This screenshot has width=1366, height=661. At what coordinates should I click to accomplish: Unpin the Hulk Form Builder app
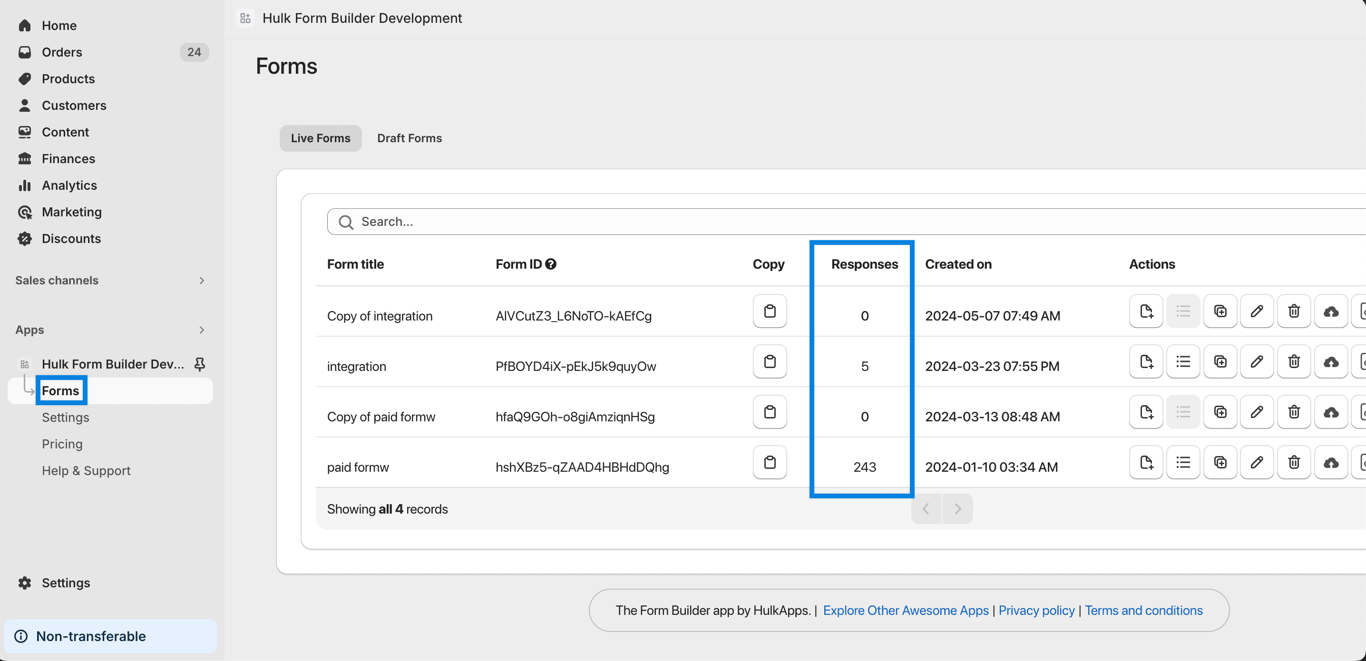[x=200, y=364]
